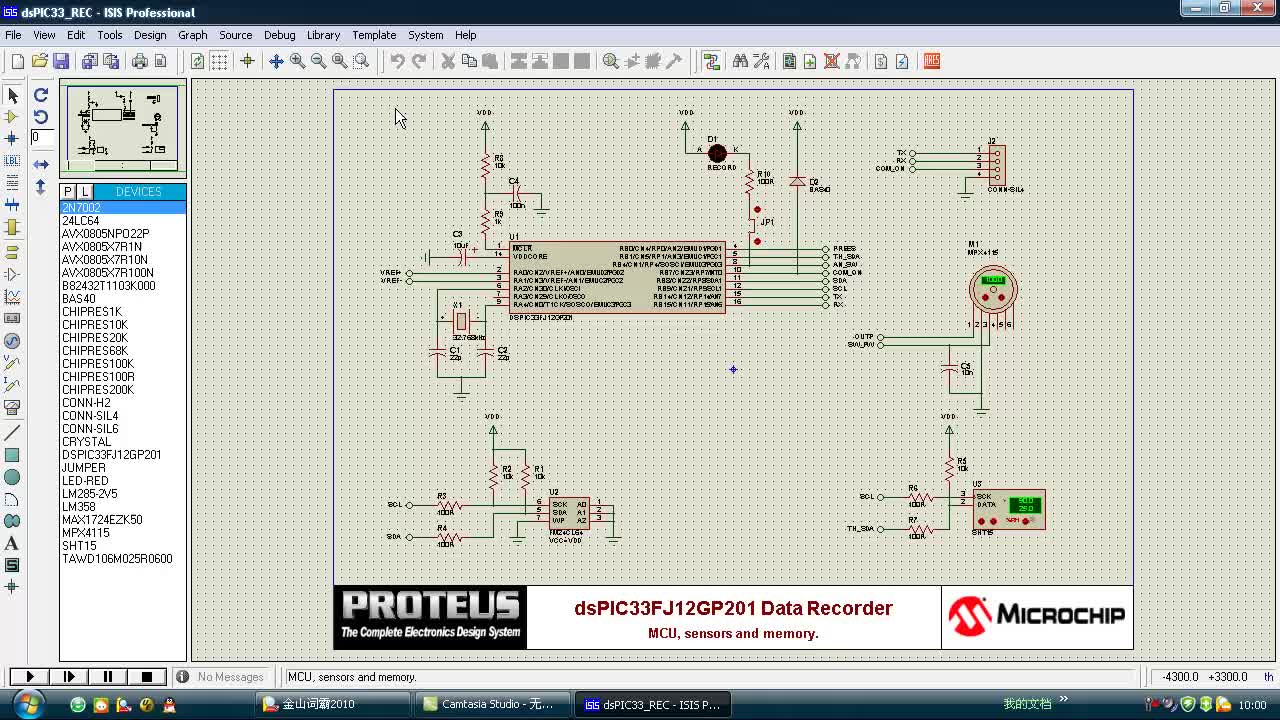Select Terminals mode
The height and width of the screenshot is (720, 1280).
point(12,252)
